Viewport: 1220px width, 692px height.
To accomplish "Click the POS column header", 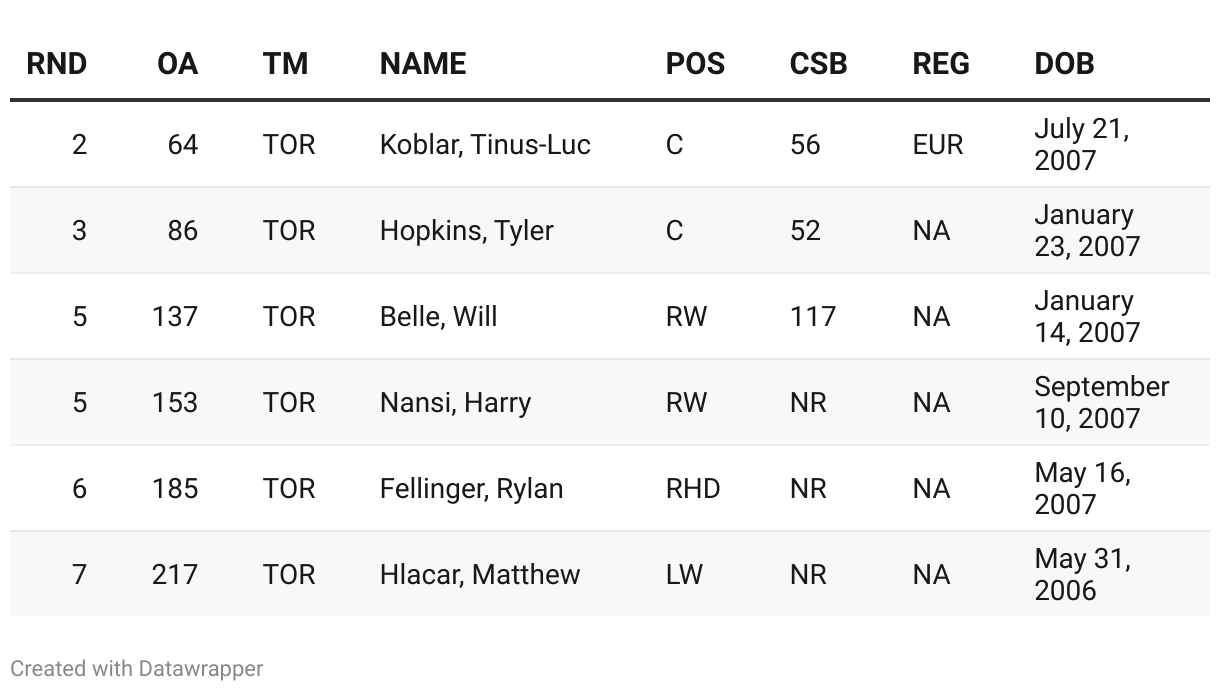I will [x=695, y=64].
